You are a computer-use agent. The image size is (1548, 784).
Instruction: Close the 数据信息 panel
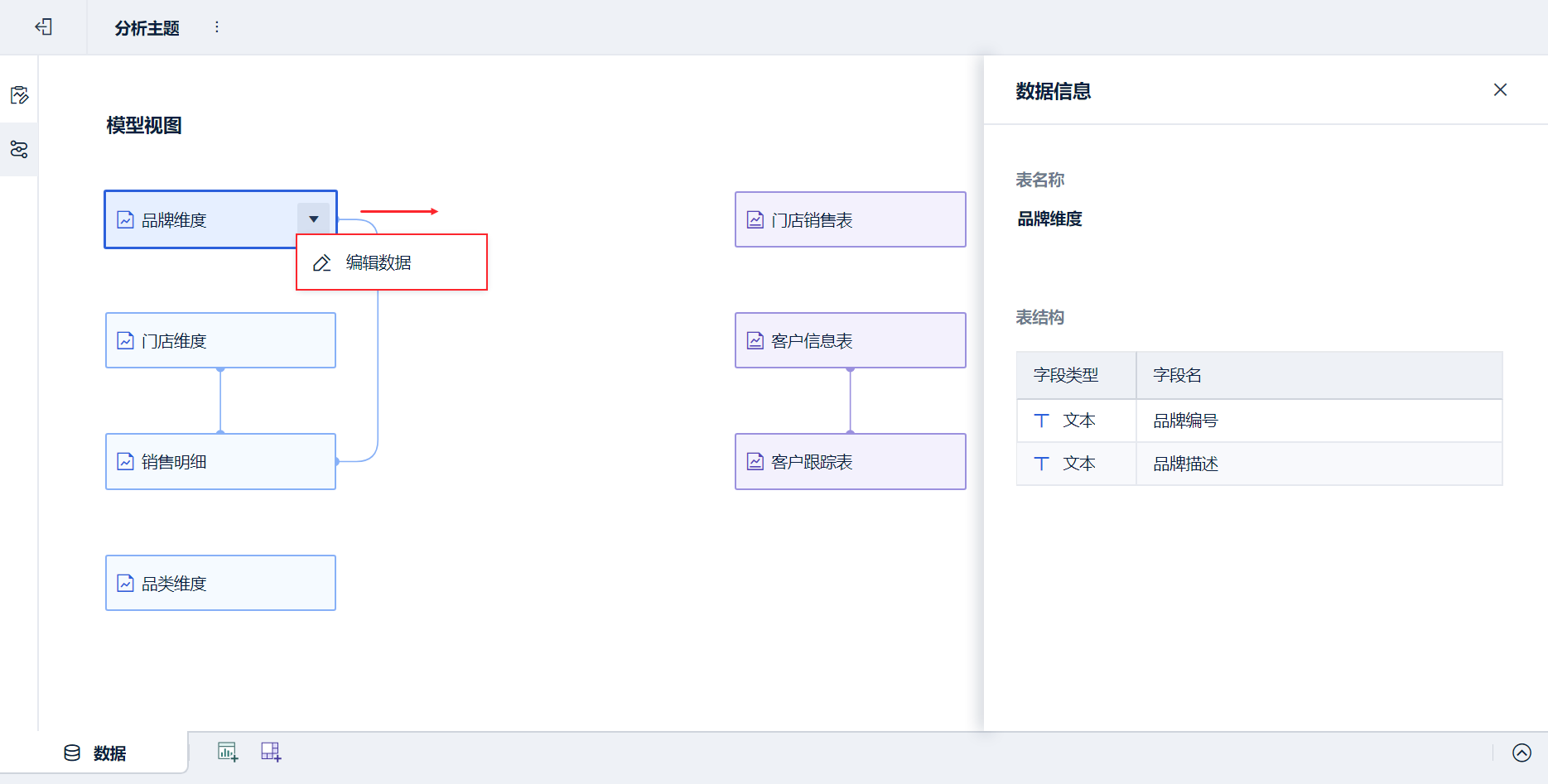1500,89
